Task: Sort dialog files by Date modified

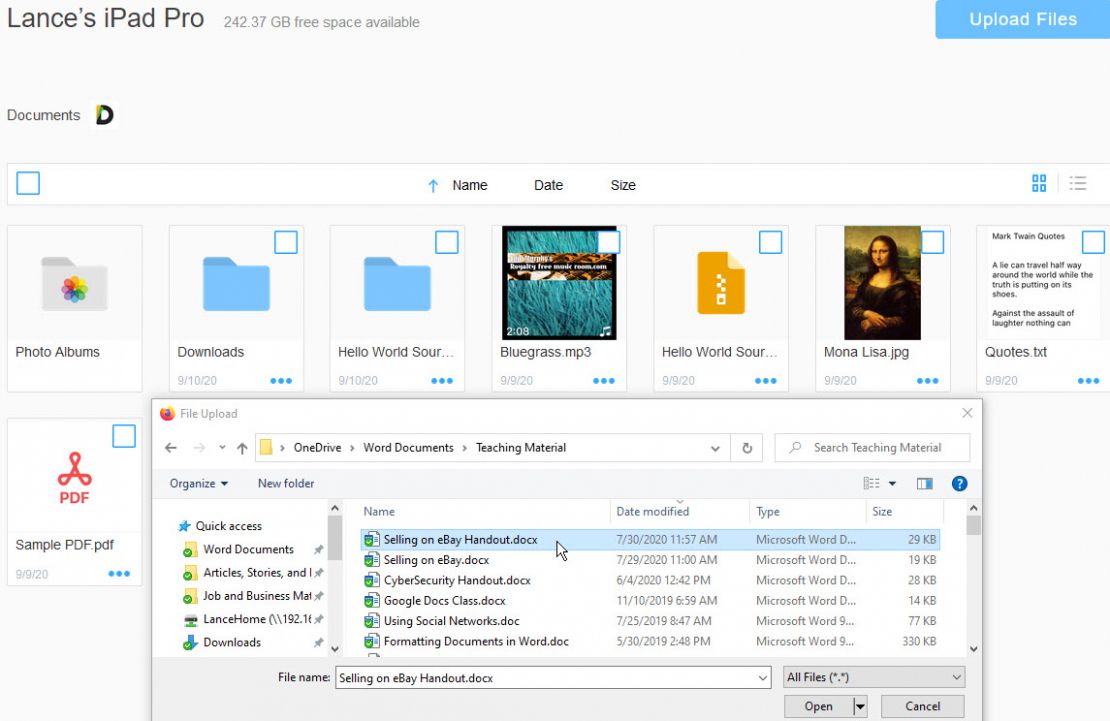Action: point(652,511)
